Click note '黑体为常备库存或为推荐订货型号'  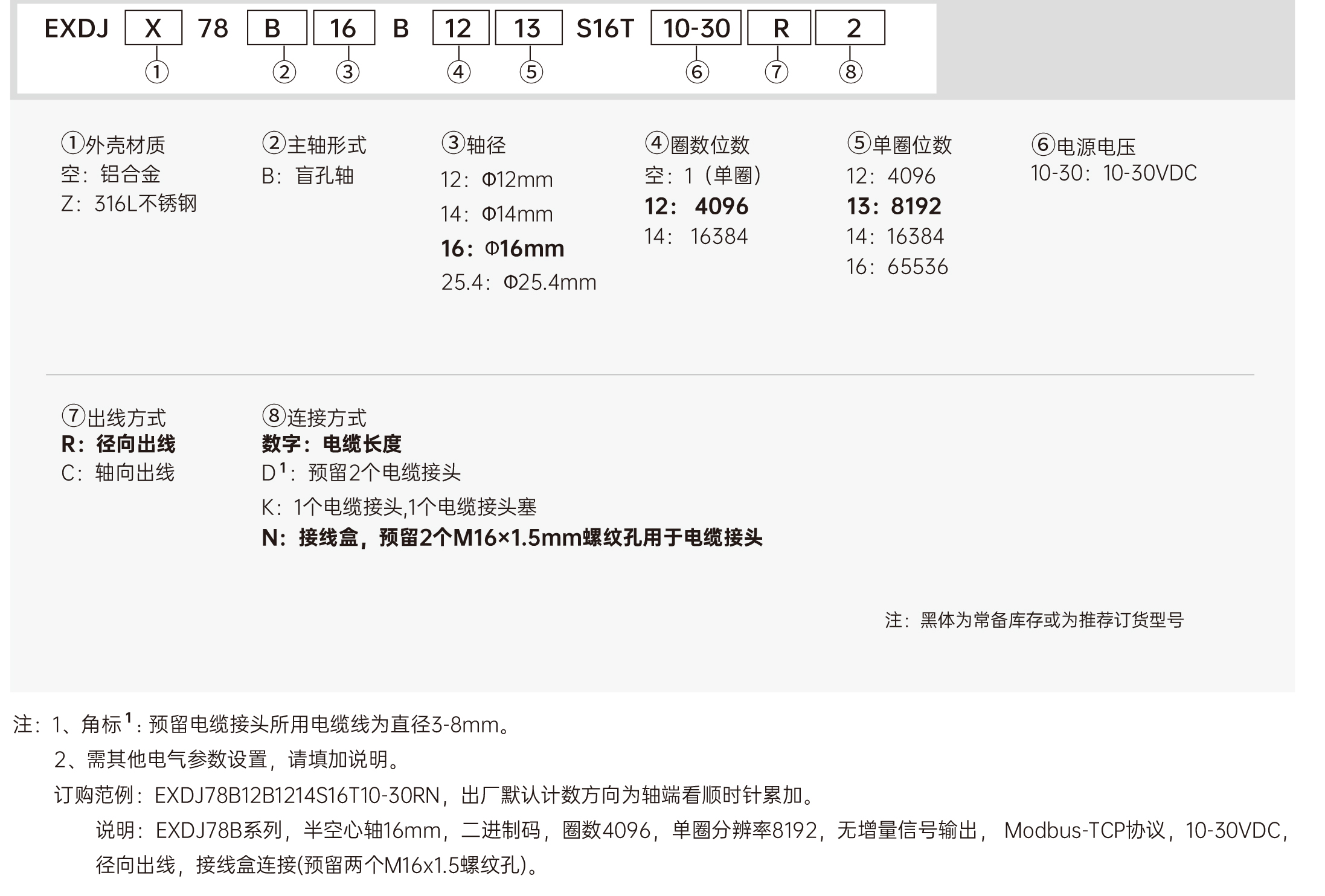tap(1051, 620)
